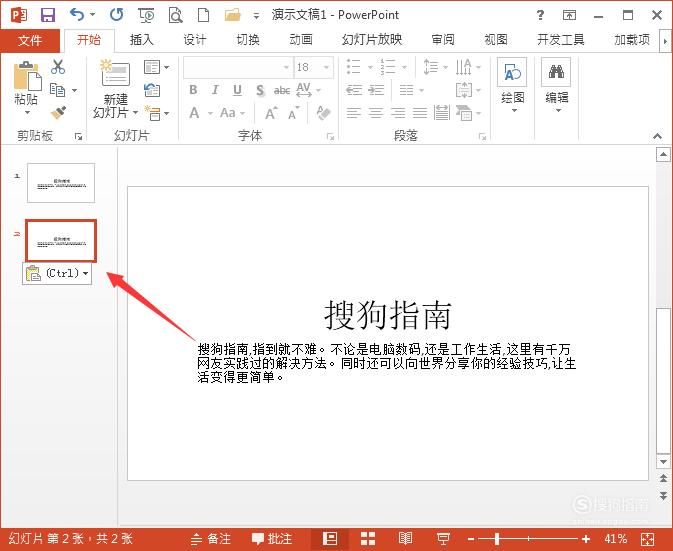673x551 pixels.
Task: Click the Redo/Repeat icon
Action: [117, 15]
